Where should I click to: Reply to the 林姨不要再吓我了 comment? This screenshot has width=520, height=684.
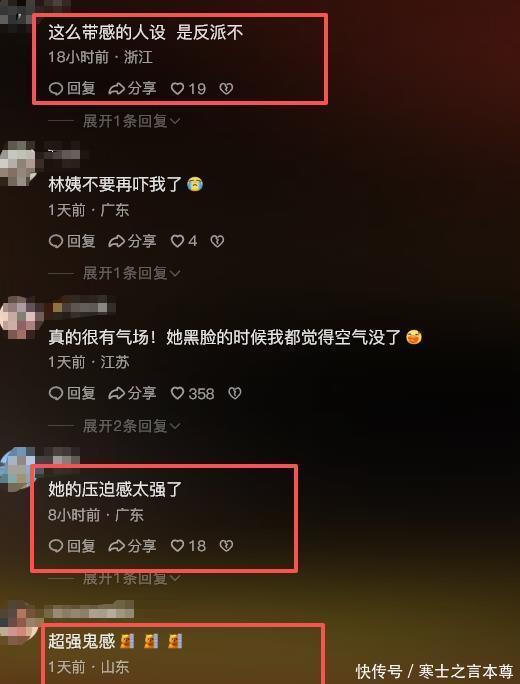72,241
